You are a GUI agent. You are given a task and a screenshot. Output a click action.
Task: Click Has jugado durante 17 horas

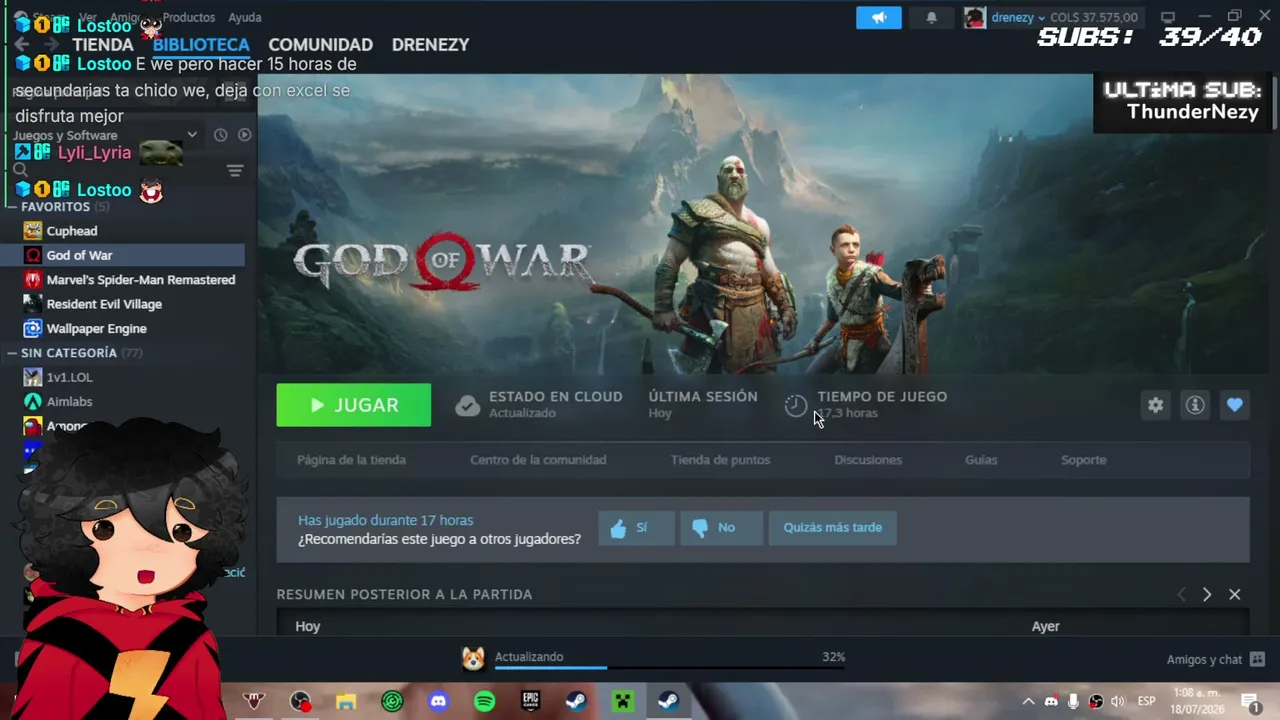[385, 520]
